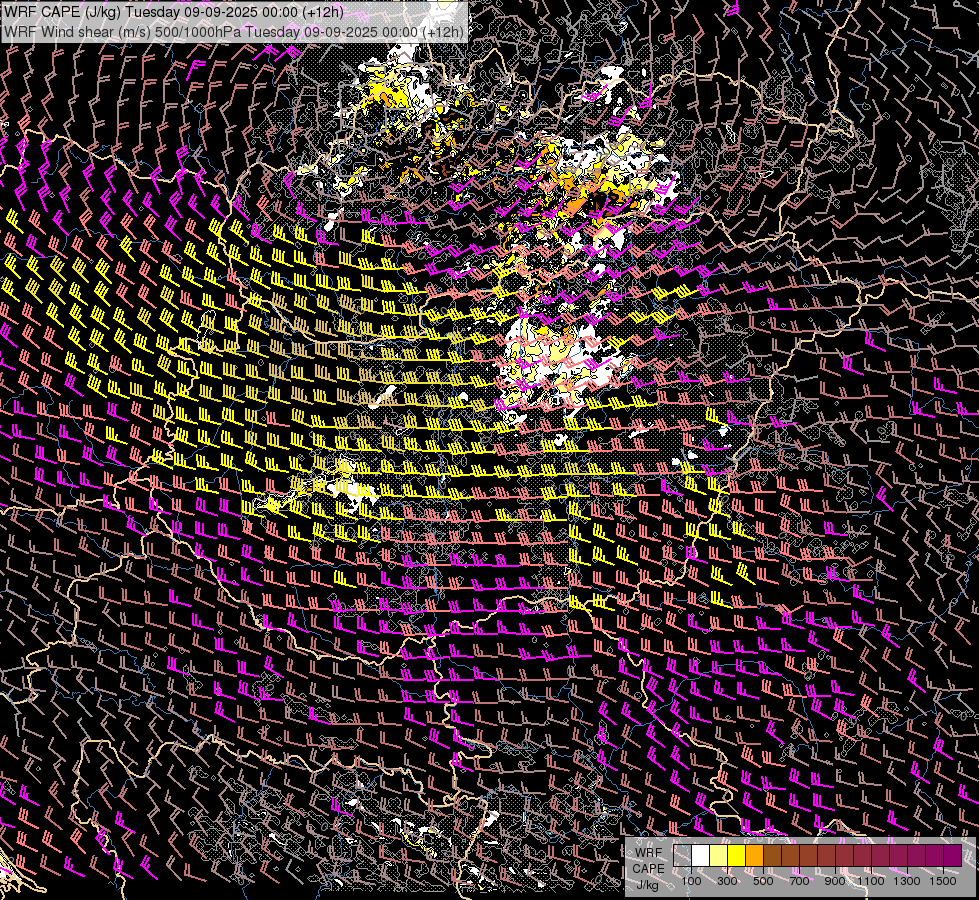Click the legend value 700
The image size is (979, 900).
pos(799,881)
